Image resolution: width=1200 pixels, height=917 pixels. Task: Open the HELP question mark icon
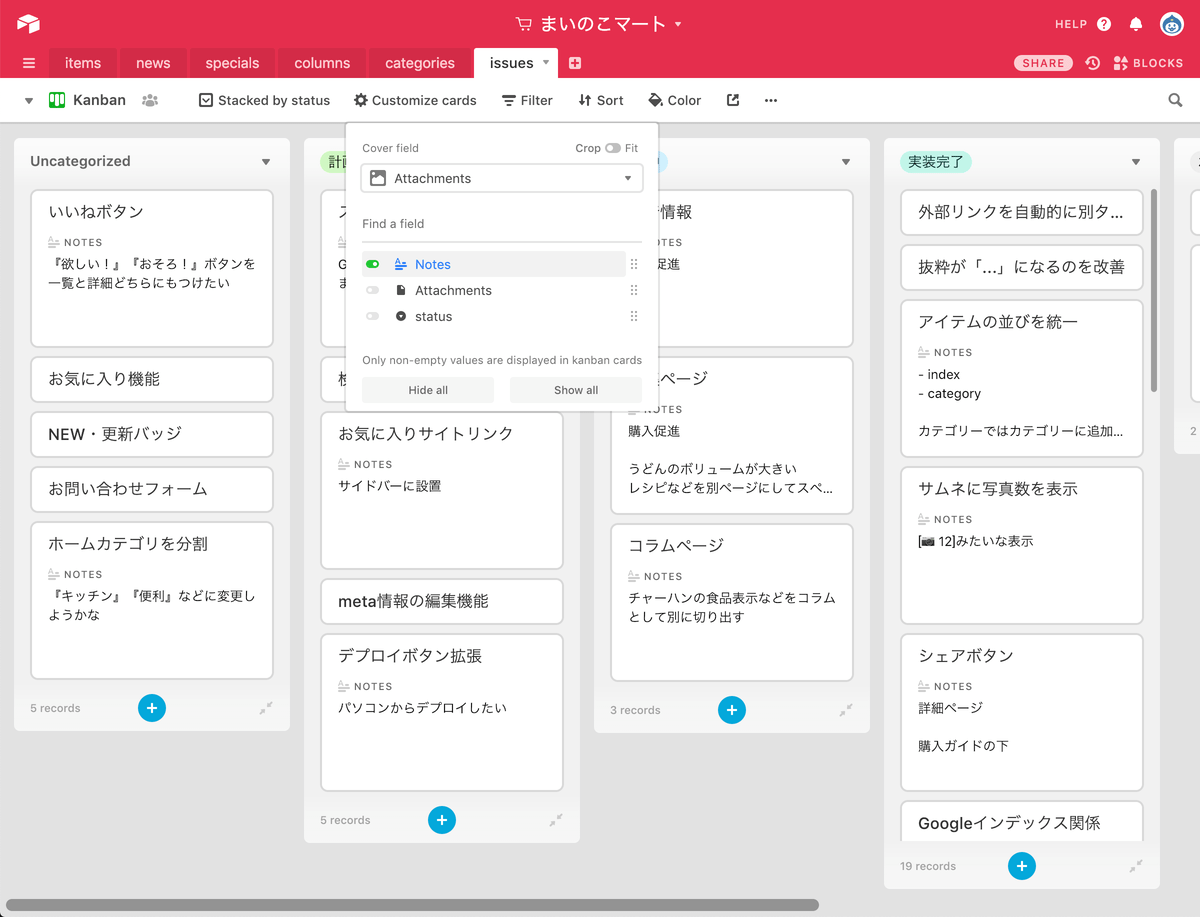tap(1103, 24)
